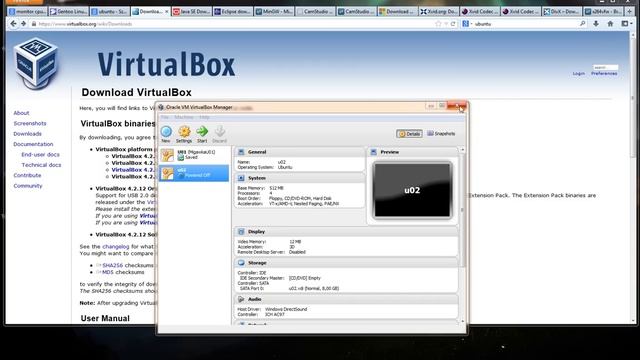Image resolution: width=640 pixels, height=360 pixels.
Task: Switch to the MinGW browser tab
Action: (x=273, y=12)
